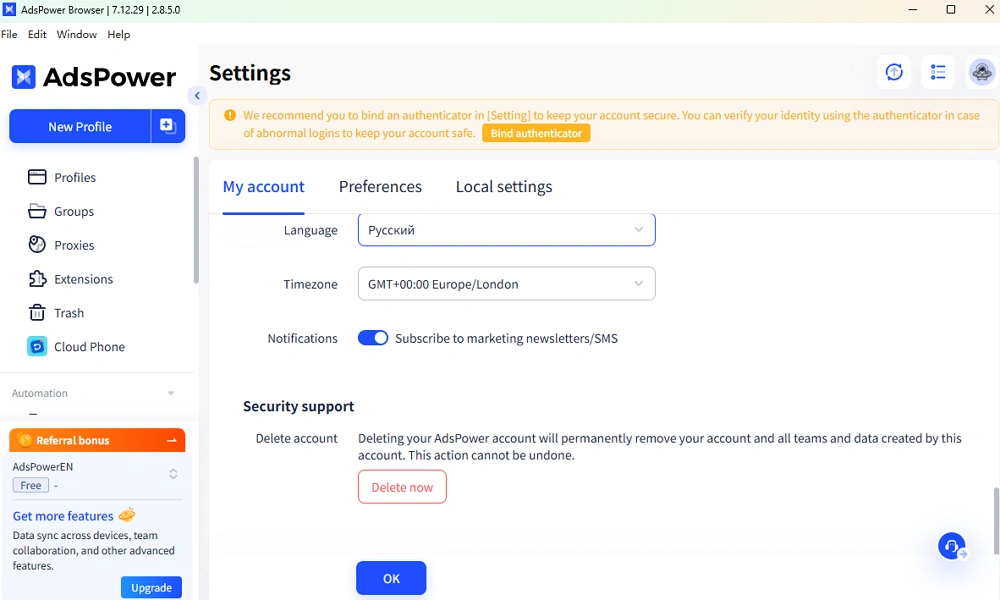
Task: Click the update/upgrade circular arrow icon
Action: (x=894, y=72)
